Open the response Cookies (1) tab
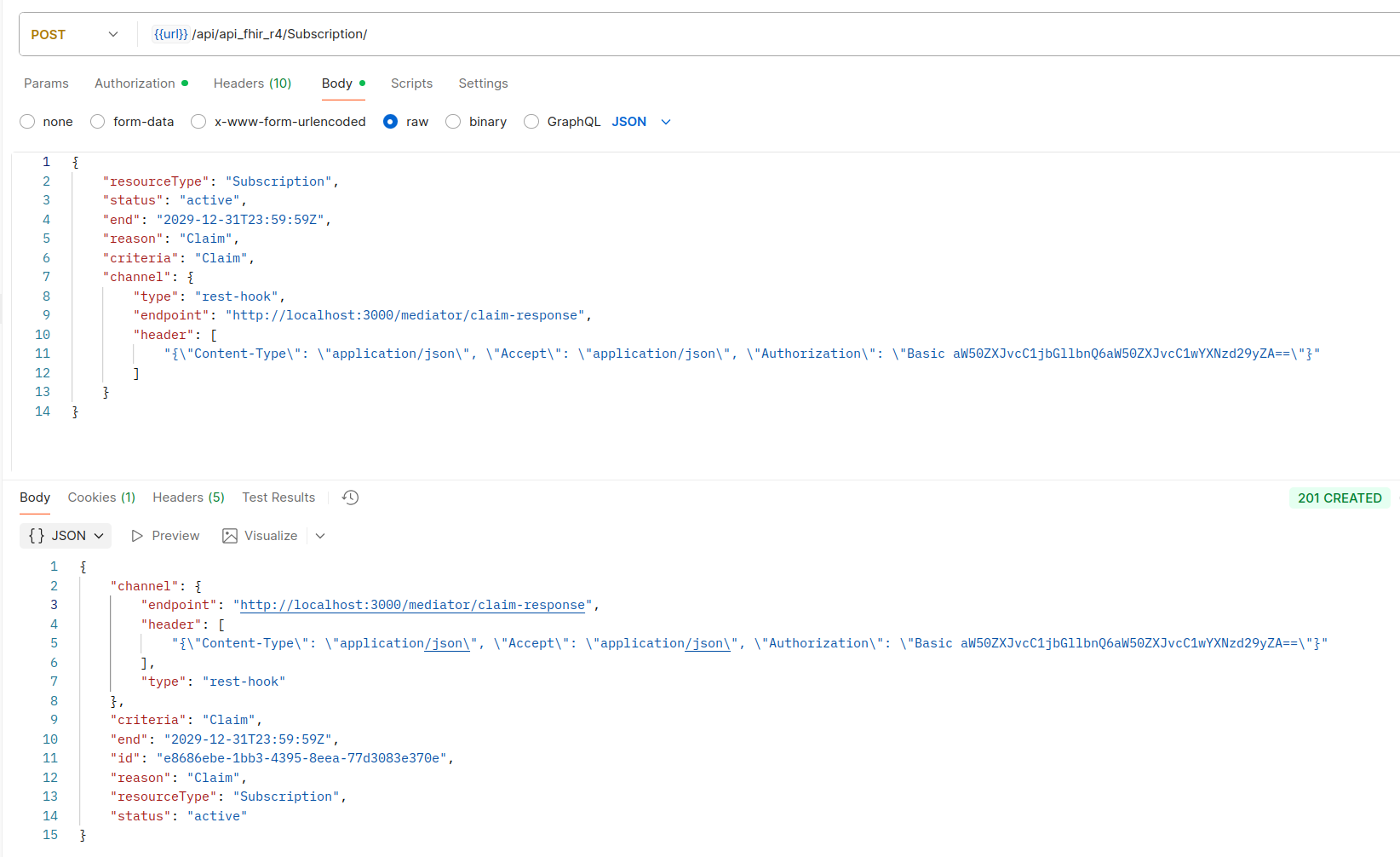The height and width of the screenshot is (857, 1400). pos(101,498)
